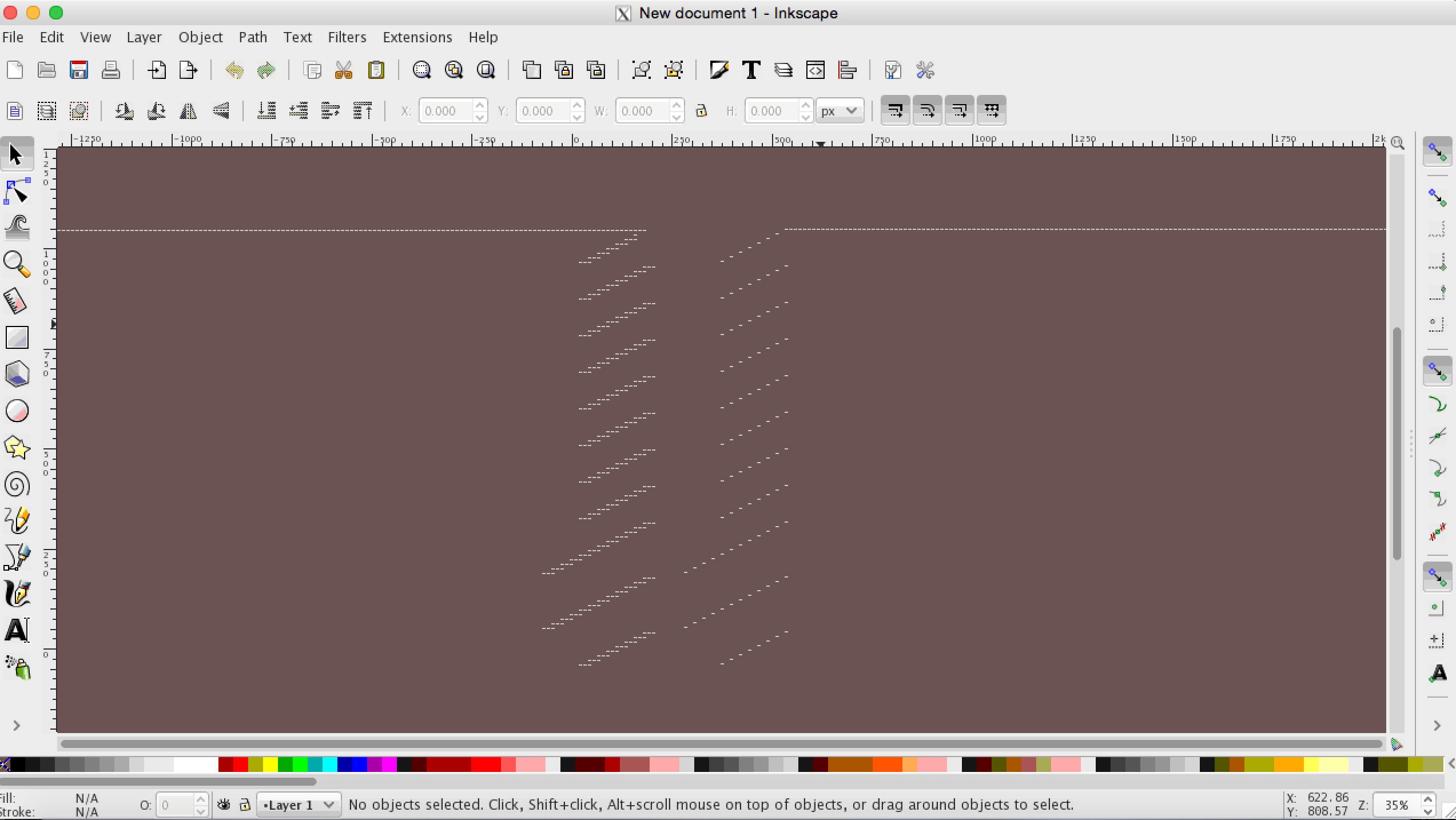This screenshot has width=1456, height=820.
Task: Toggle scale stroke width button
Action: tap(896, 110)
